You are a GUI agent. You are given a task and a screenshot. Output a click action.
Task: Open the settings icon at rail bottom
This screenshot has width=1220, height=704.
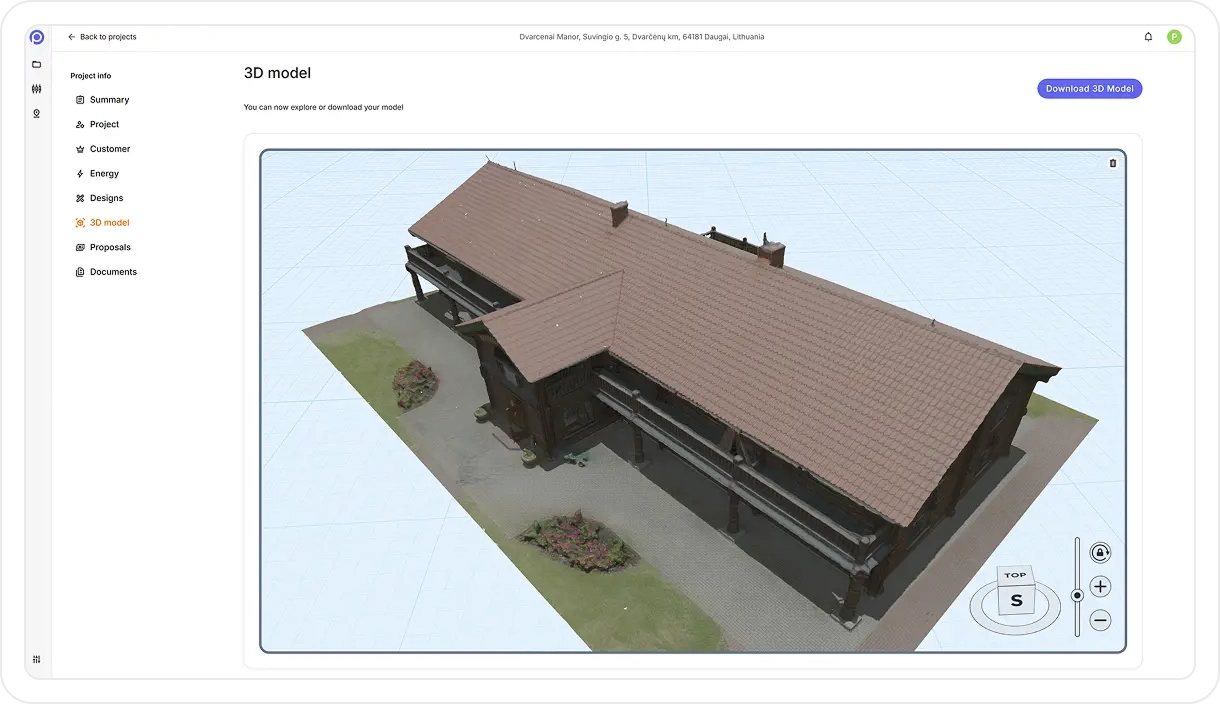(x=37, y=659)
